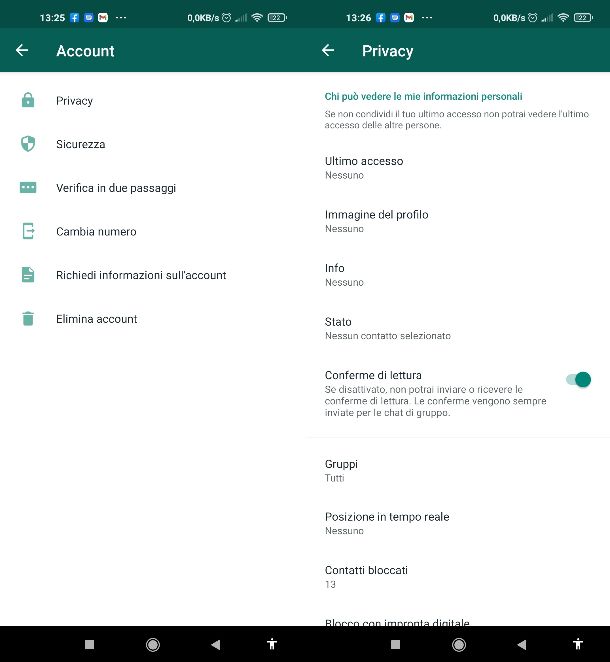Screen dimensions: 610x662
Task: Select Elimina account option
Action: 152,319
